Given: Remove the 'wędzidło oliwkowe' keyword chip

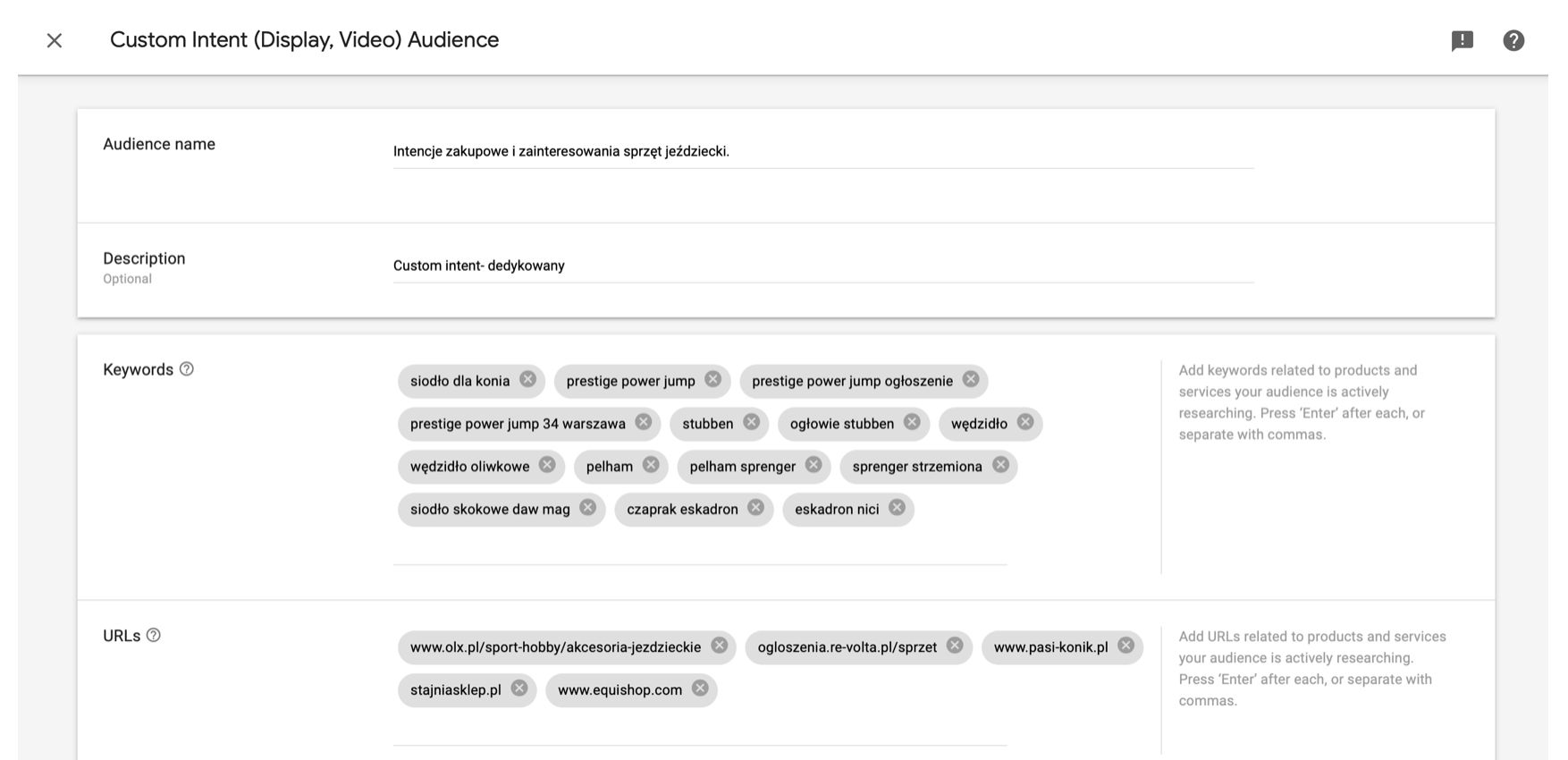Looking at the screenshot, I should click(x=547, y=465).
